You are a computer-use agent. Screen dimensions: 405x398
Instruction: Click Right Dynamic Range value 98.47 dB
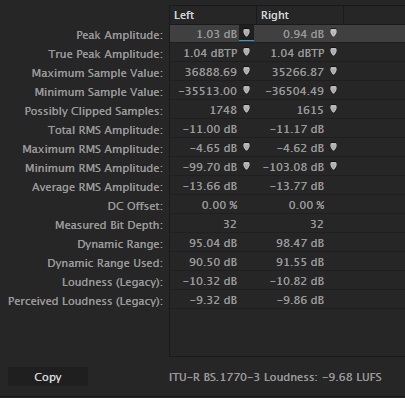300,243
